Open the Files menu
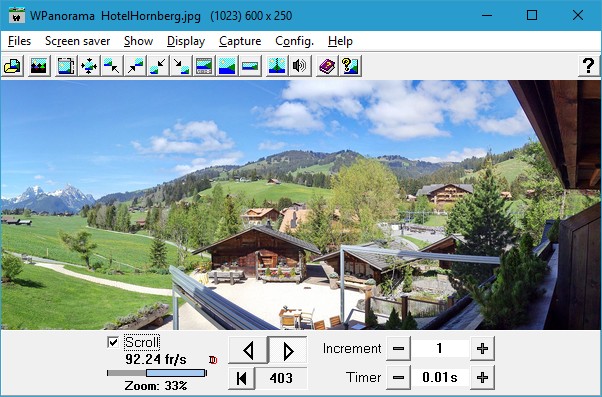This screenshot has width=602, height=397. tap(19, 41)
